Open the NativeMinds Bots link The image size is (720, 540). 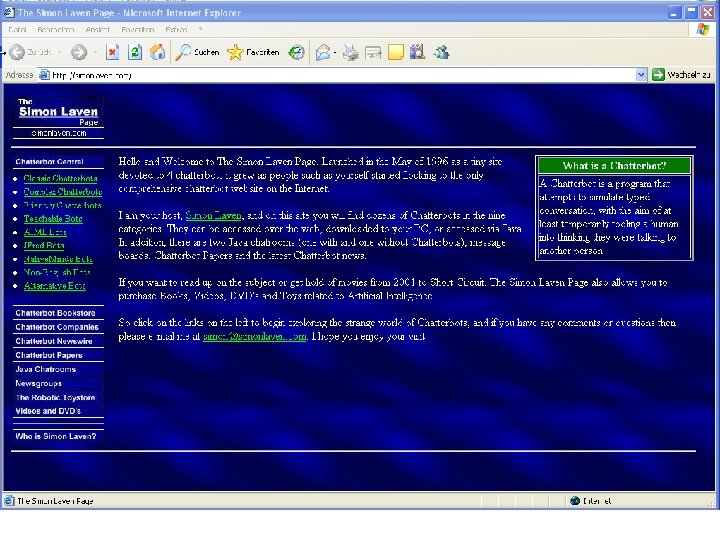coord(58,259)
